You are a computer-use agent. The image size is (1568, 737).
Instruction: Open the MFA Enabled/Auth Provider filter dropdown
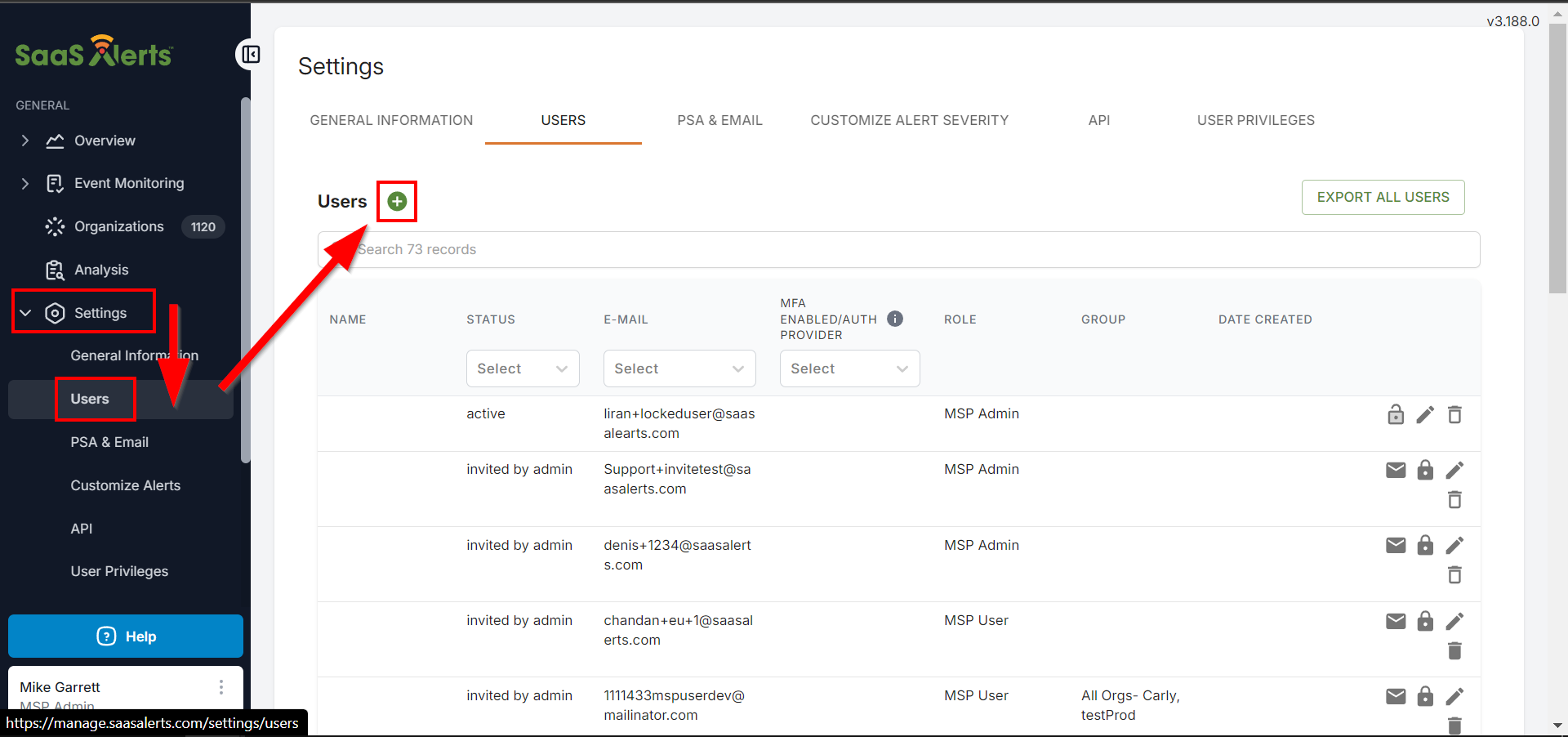(x=849, y=368)
